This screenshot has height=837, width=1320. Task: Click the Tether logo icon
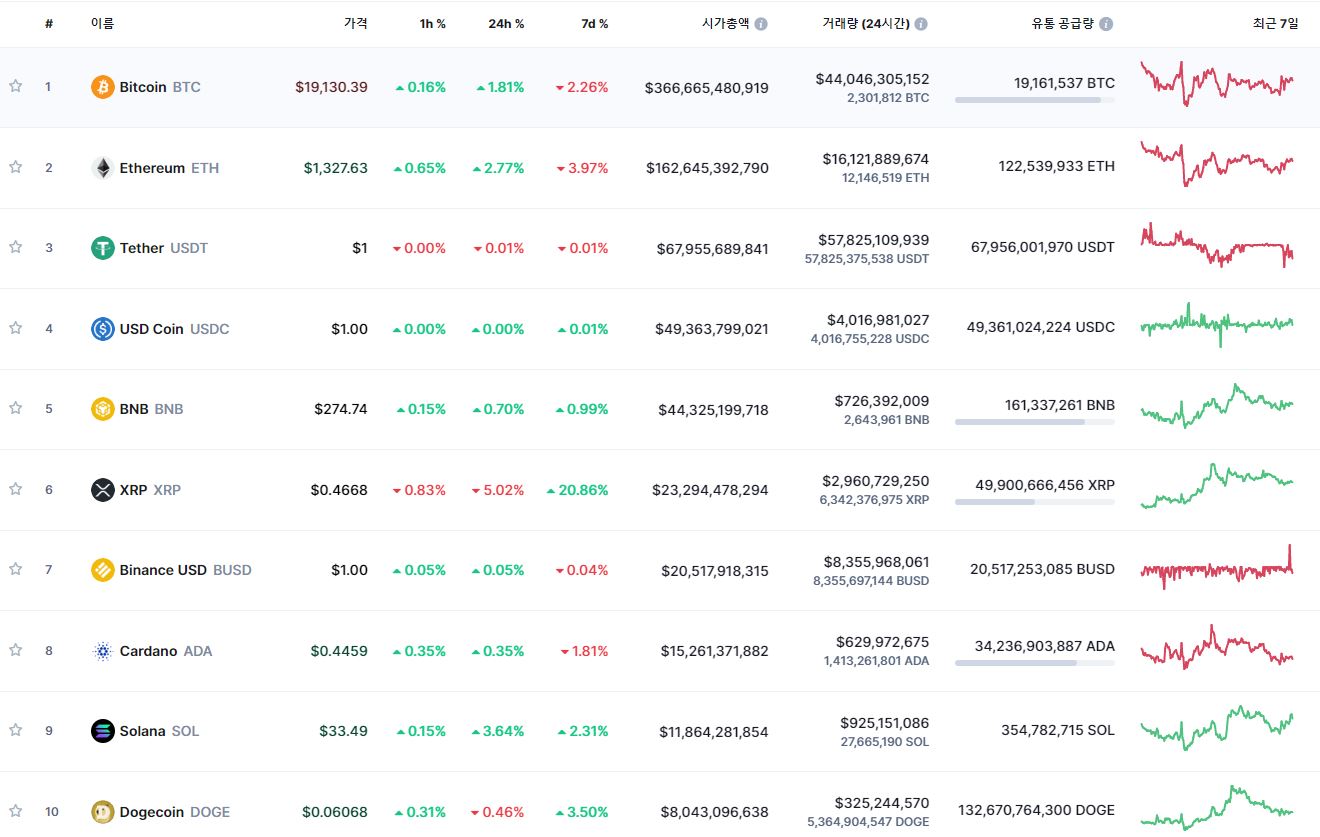coord(103,248)
